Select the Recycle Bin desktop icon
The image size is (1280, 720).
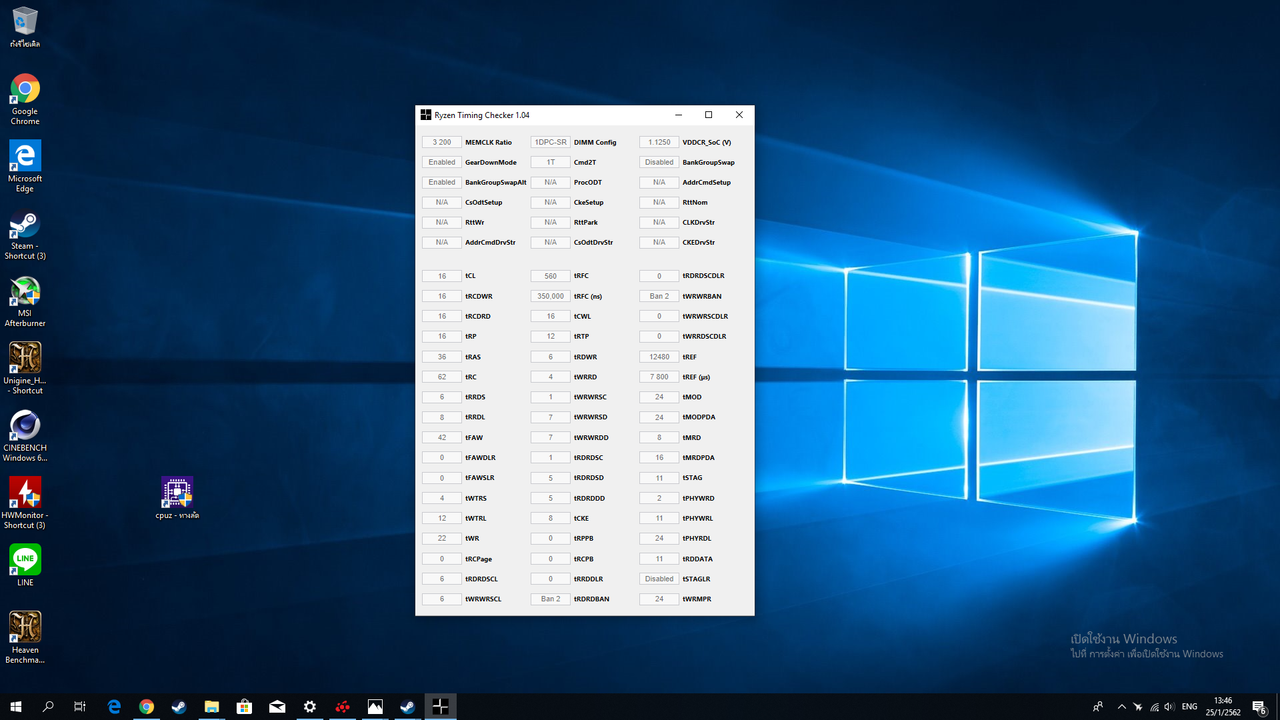pyautogui.click(x=25, y=27)
